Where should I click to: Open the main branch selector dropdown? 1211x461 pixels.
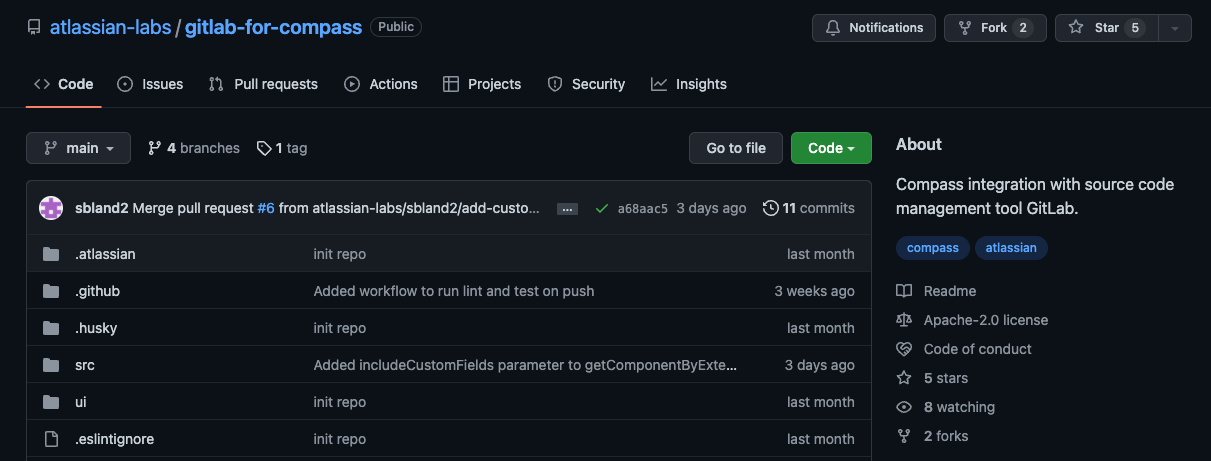coord(78,148)
